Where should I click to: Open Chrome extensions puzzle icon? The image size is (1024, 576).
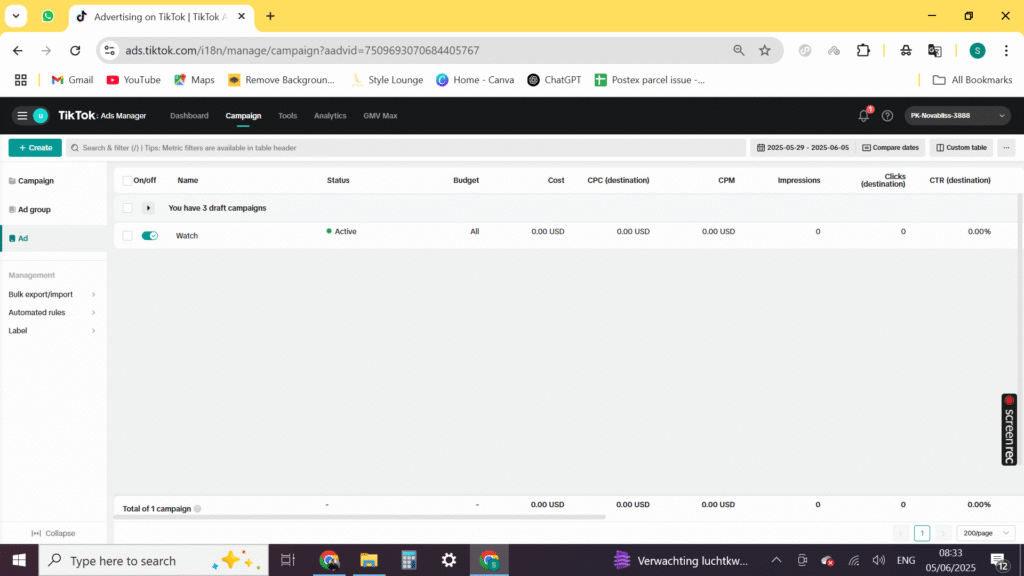click(x=864, y=50)
